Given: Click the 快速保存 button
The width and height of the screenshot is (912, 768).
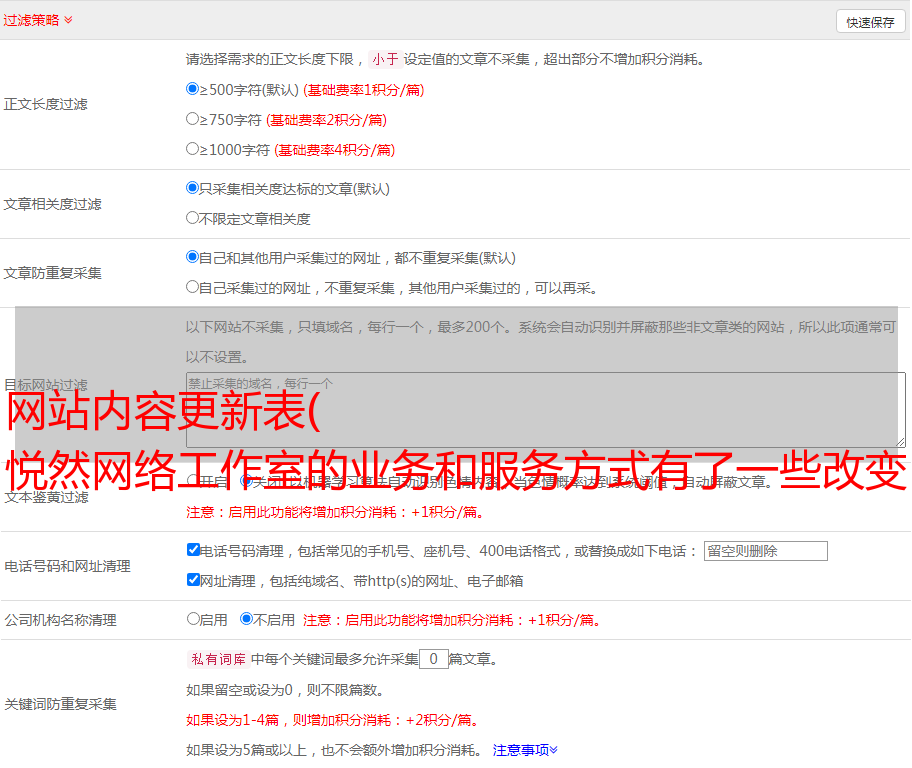Looking at the screenshot, I should coord(870,22).
